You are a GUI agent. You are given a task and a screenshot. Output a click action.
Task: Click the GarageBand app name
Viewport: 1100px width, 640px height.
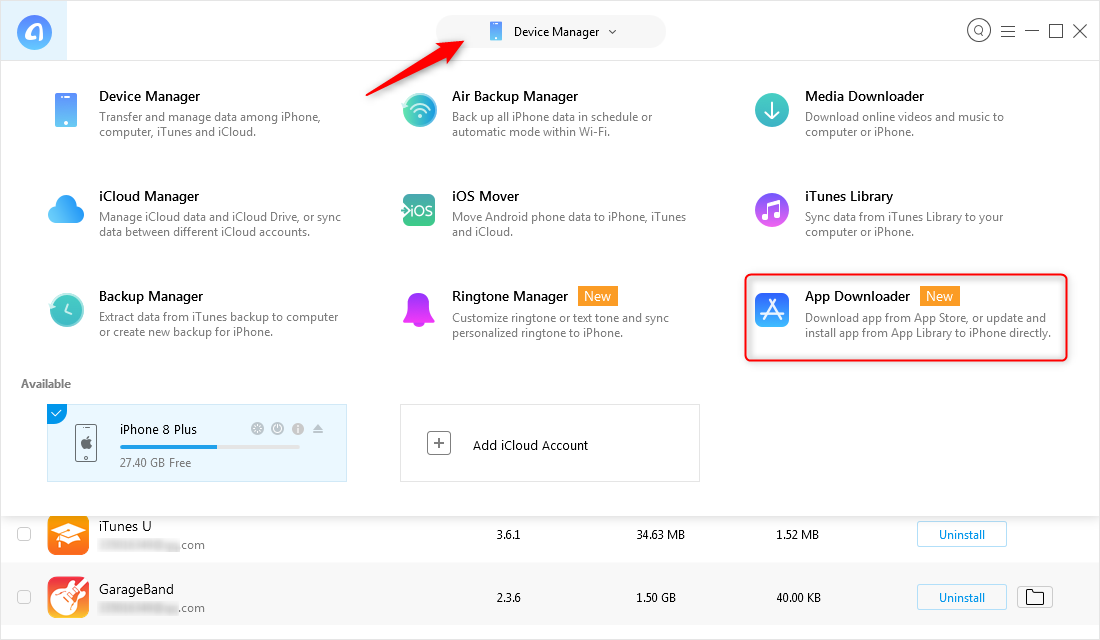(136, 589)
